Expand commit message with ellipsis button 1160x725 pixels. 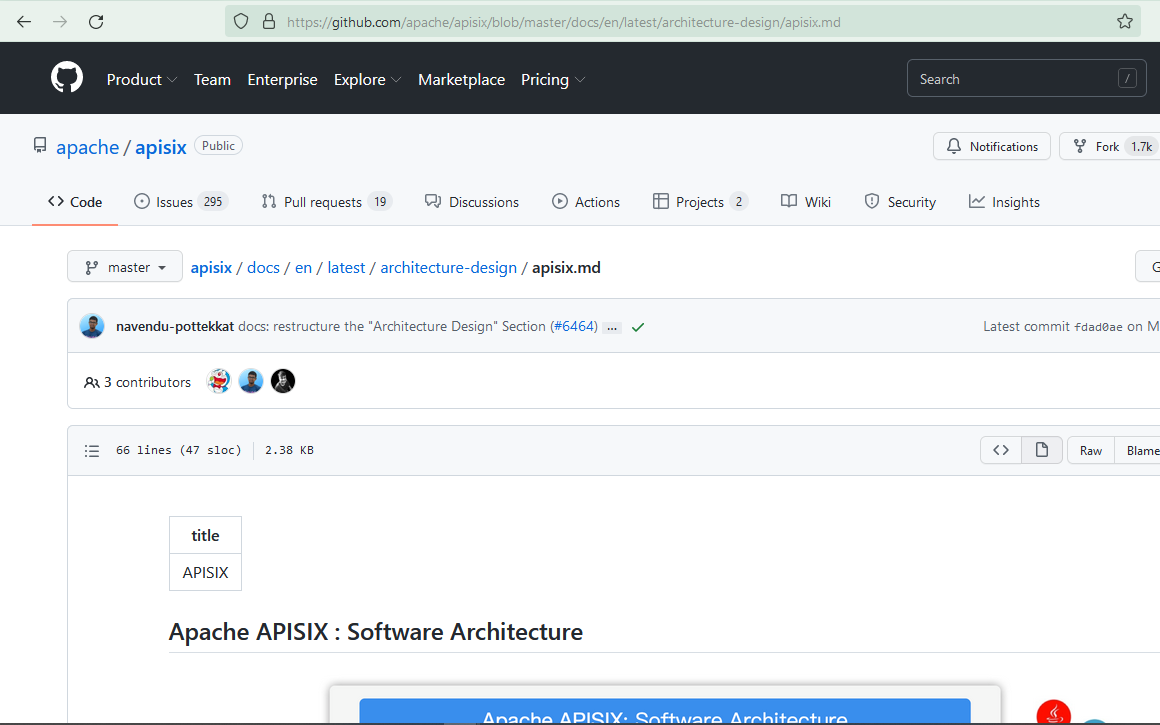click(x=612, y=328)
